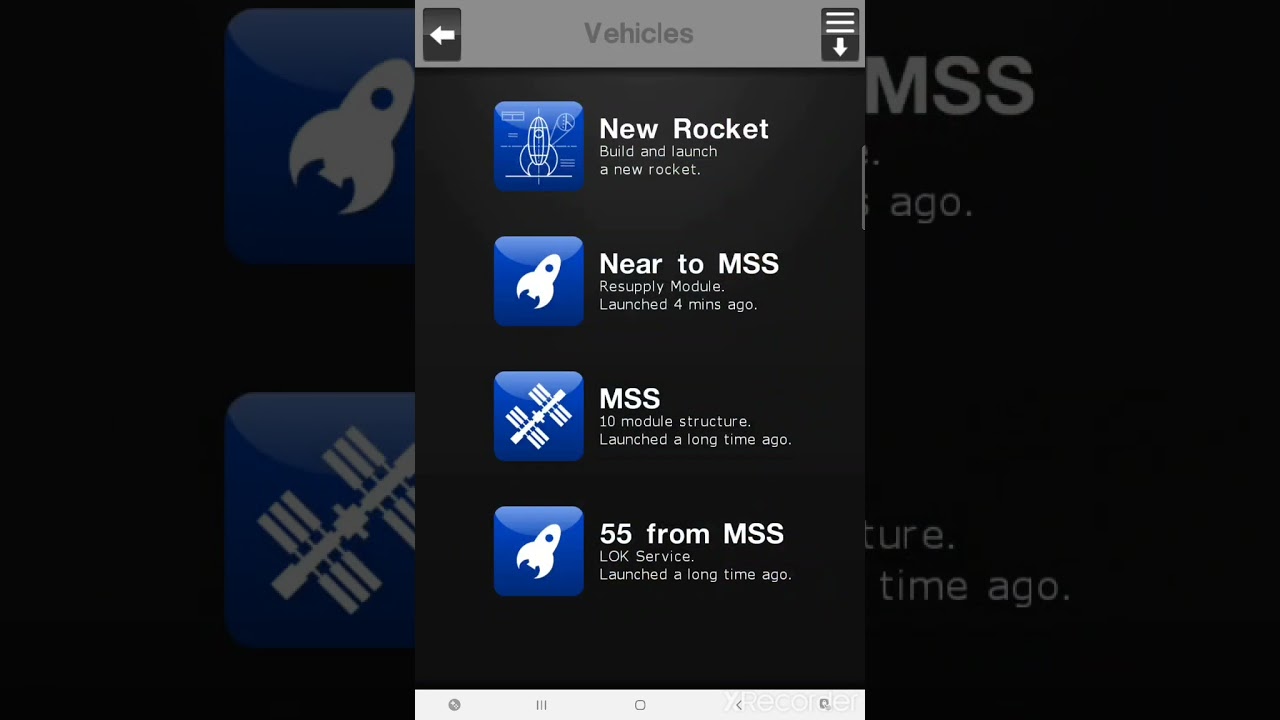Viewport: 1280px width, 720px height.
Task: Click the vehicle list scrollbar
Action: (x=863, y=188)
